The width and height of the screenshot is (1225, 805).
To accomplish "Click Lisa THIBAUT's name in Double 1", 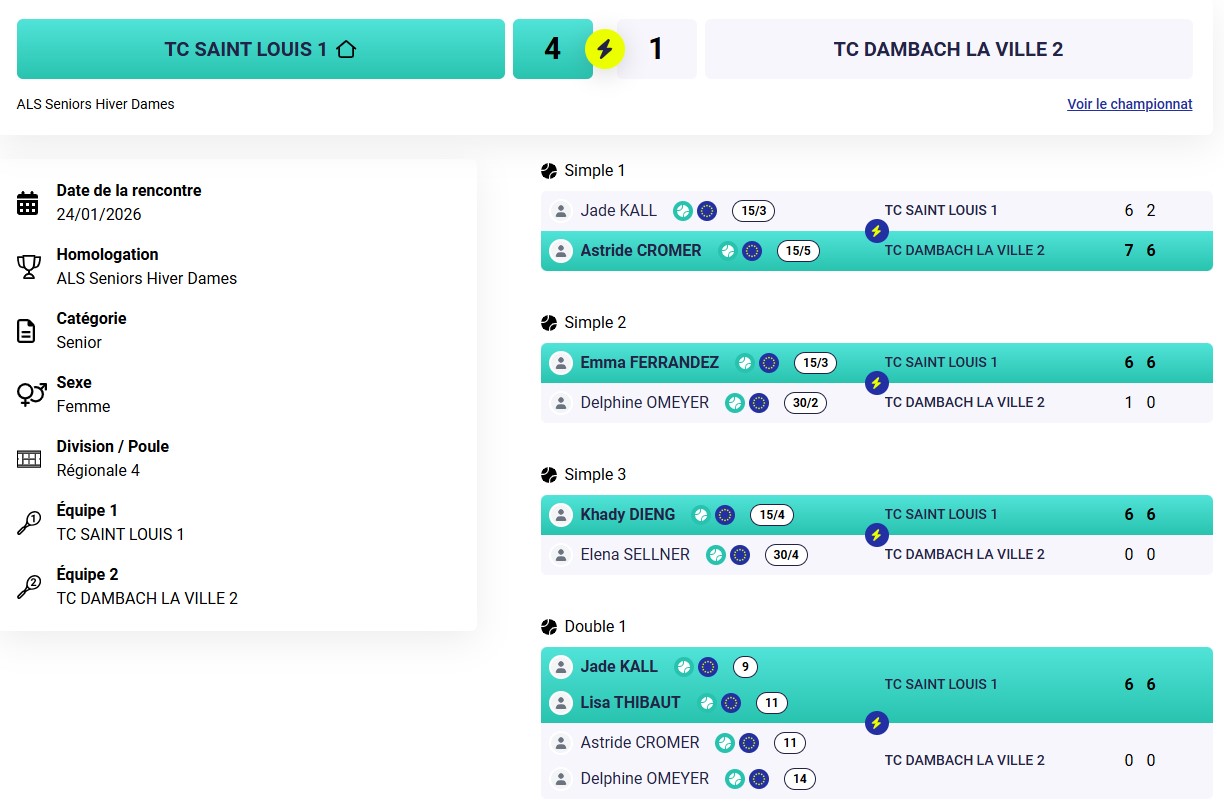I will click(630, 703).
